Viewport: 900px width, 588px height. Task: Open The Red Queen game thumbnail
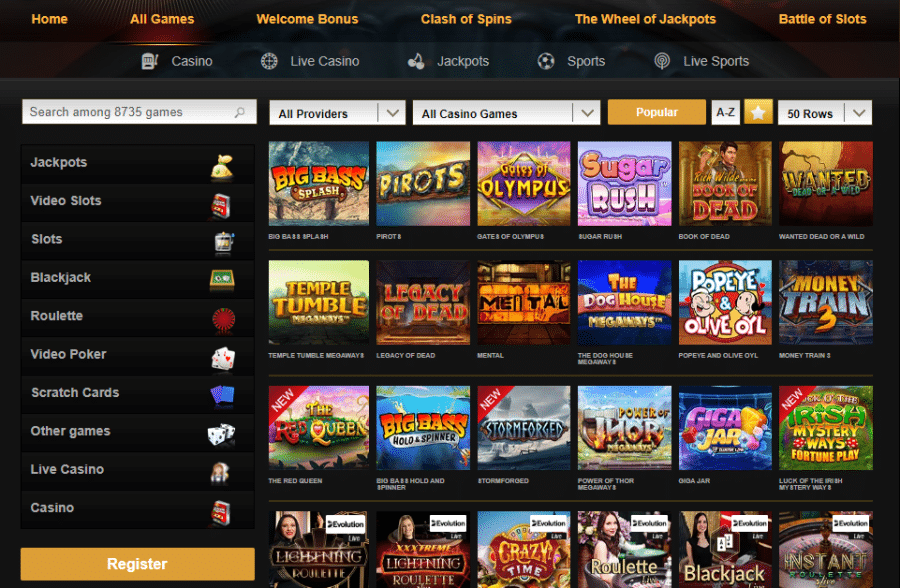(319, 428)
